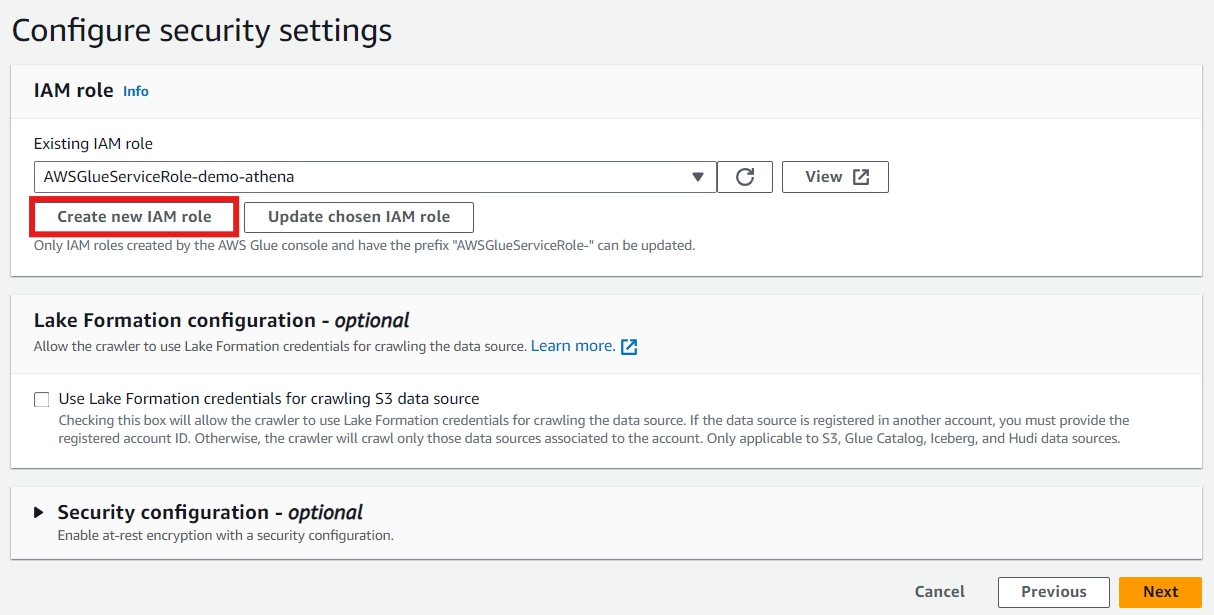1214x615 pixels.
Task: Refresh the IAM role list
Action: pos(745,177)
